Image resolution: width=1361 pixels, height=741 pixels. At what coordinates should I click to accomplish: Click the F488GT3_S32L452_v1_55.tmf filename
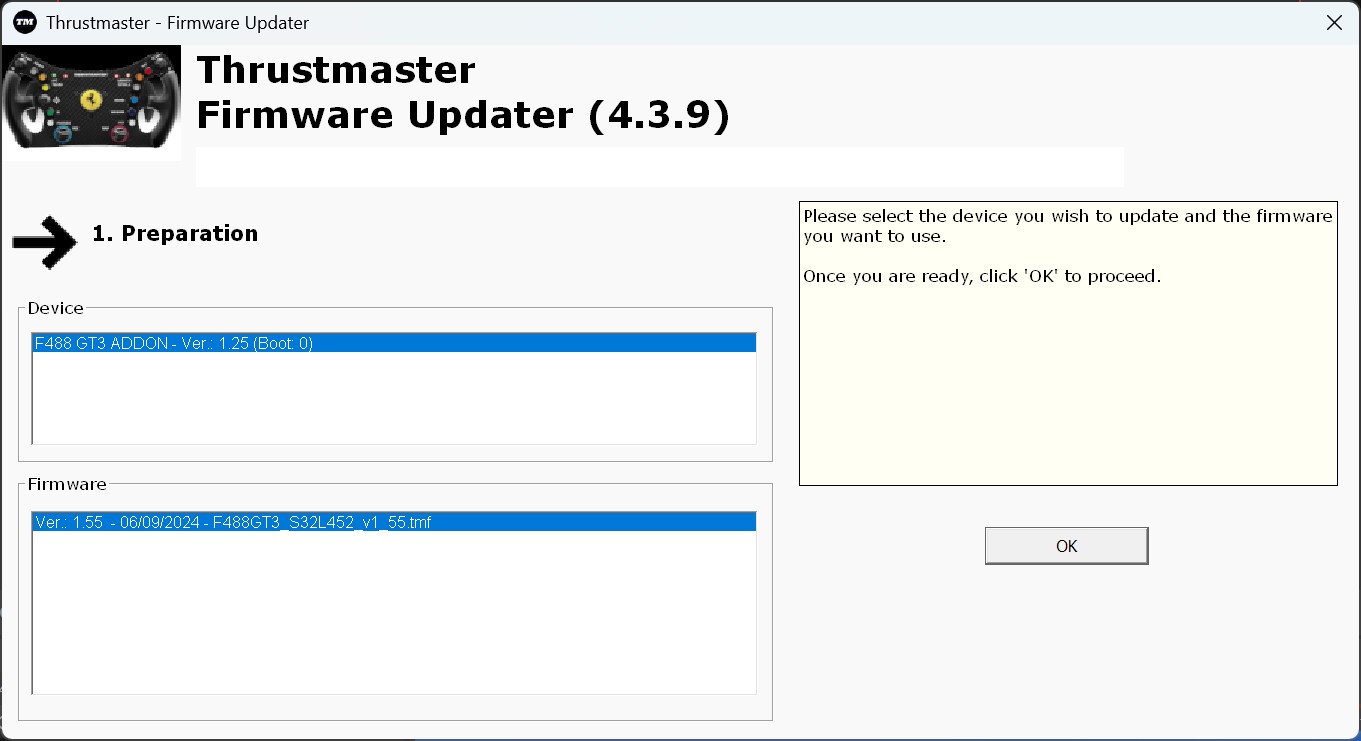click(318, 522)
